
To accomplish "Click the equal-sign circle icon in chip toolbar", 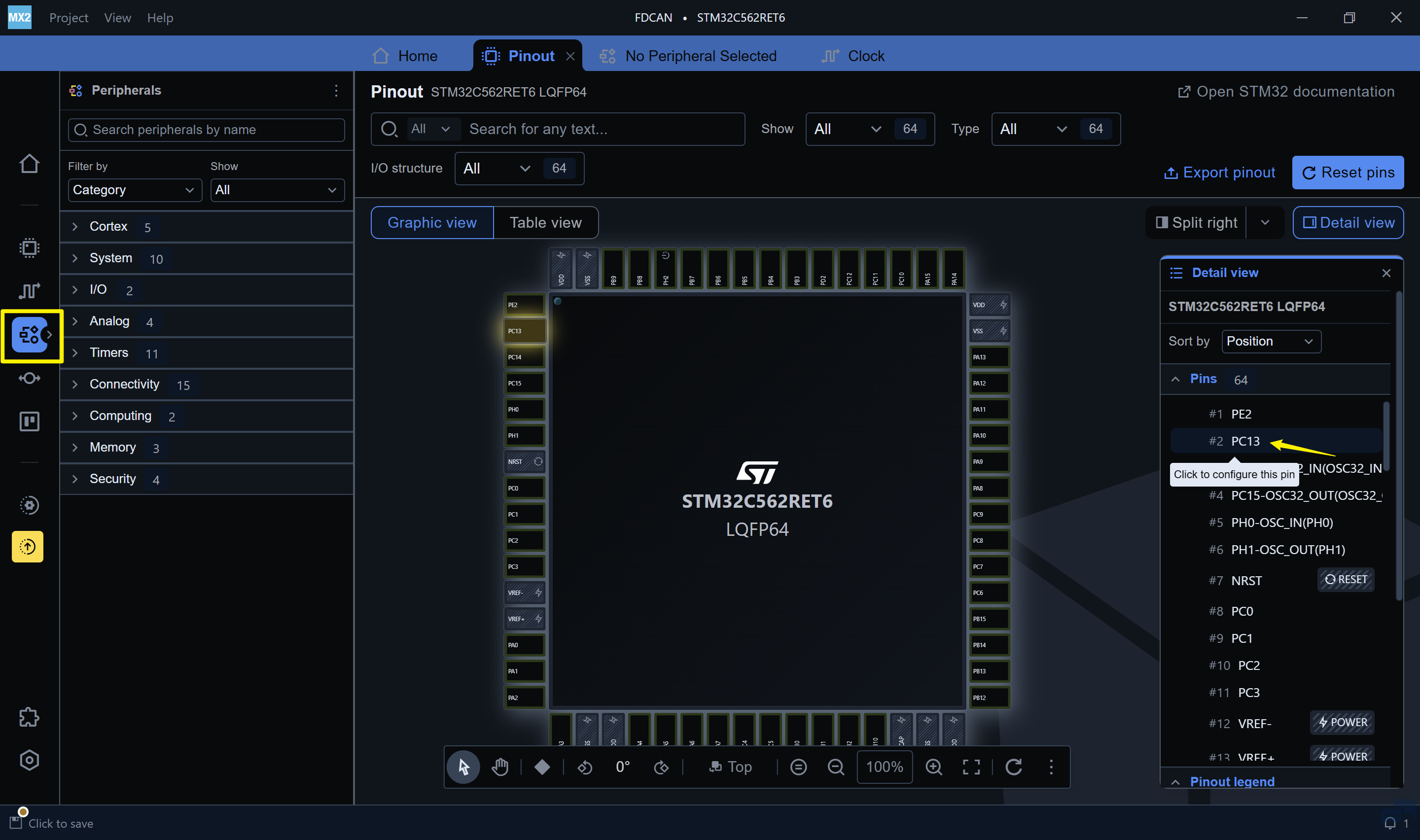I will coord(799,767).
